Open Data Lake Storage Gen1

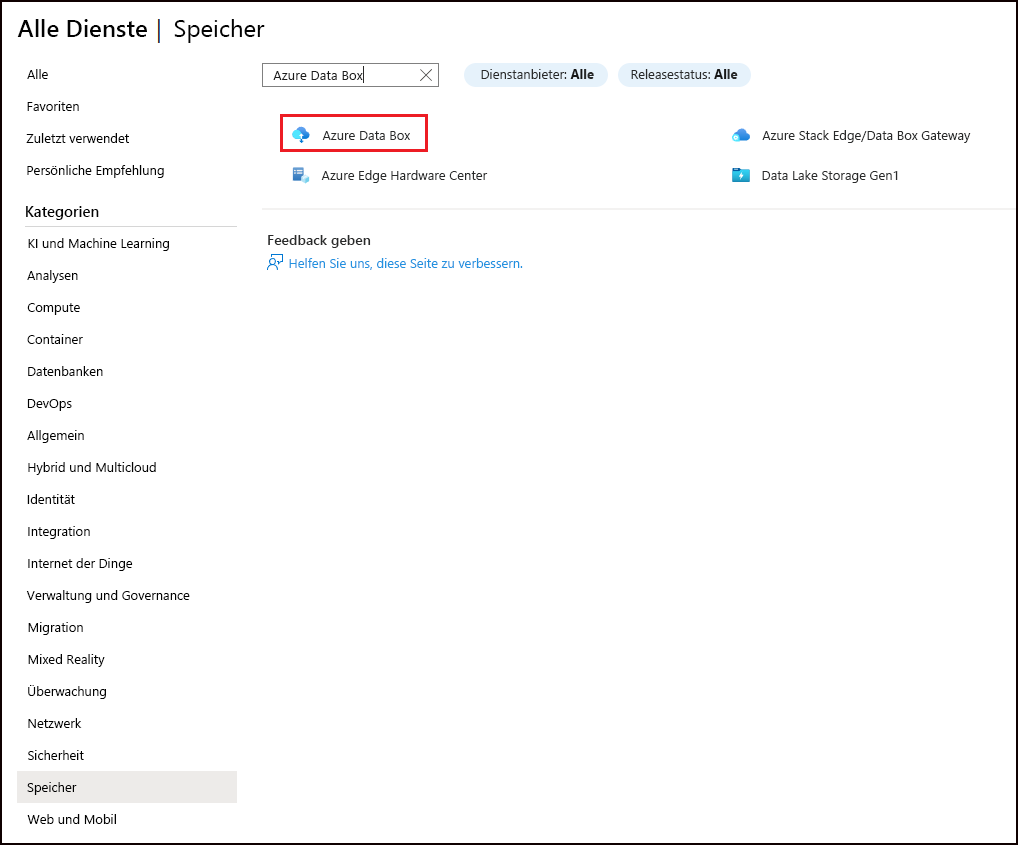[830, 175]
